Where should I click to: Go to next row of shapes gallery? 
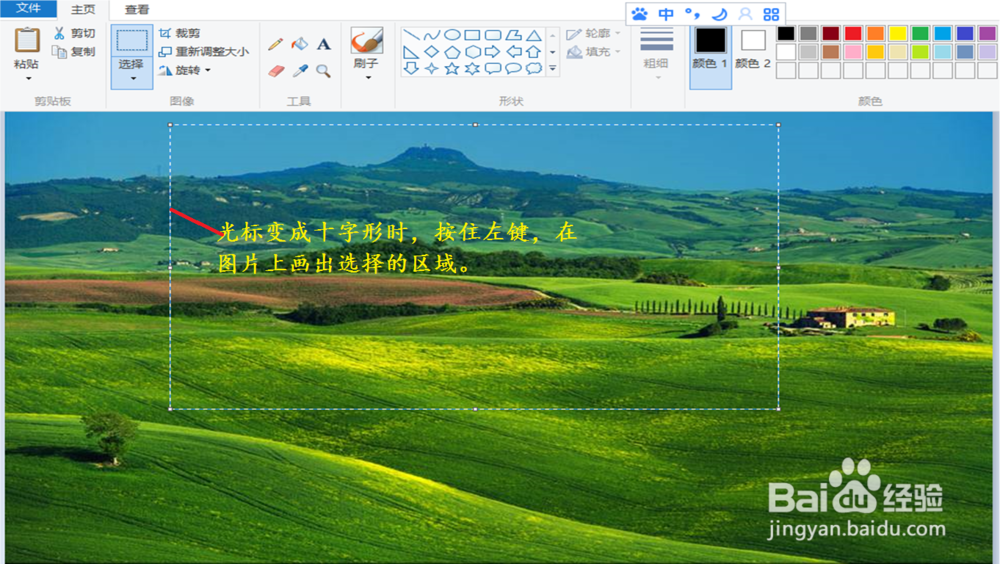(x=553, y=52)
